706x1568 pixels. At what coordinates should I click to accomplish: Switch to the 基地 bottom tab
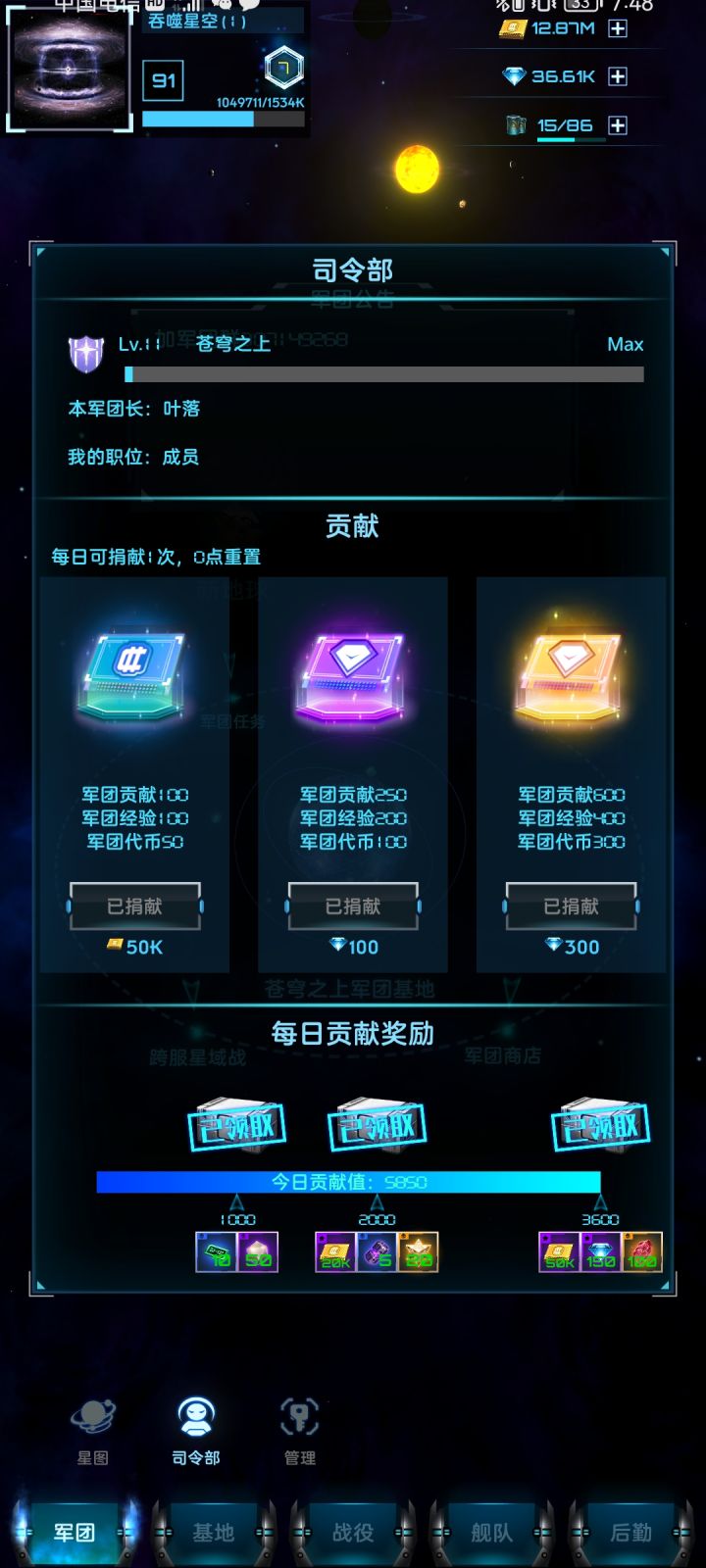[x=213, y=1532]
